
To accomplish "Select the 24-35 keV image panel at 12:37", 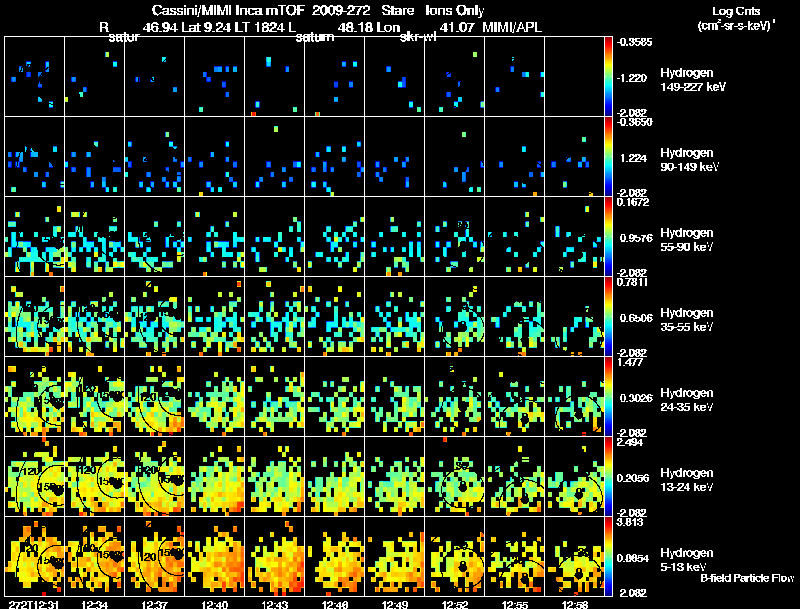I will pos(155,396).
